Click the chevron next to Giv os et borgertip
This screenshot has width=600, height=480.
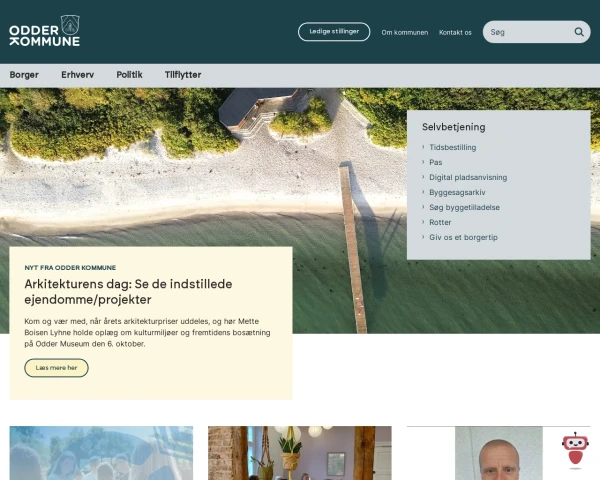pos(423,237)
